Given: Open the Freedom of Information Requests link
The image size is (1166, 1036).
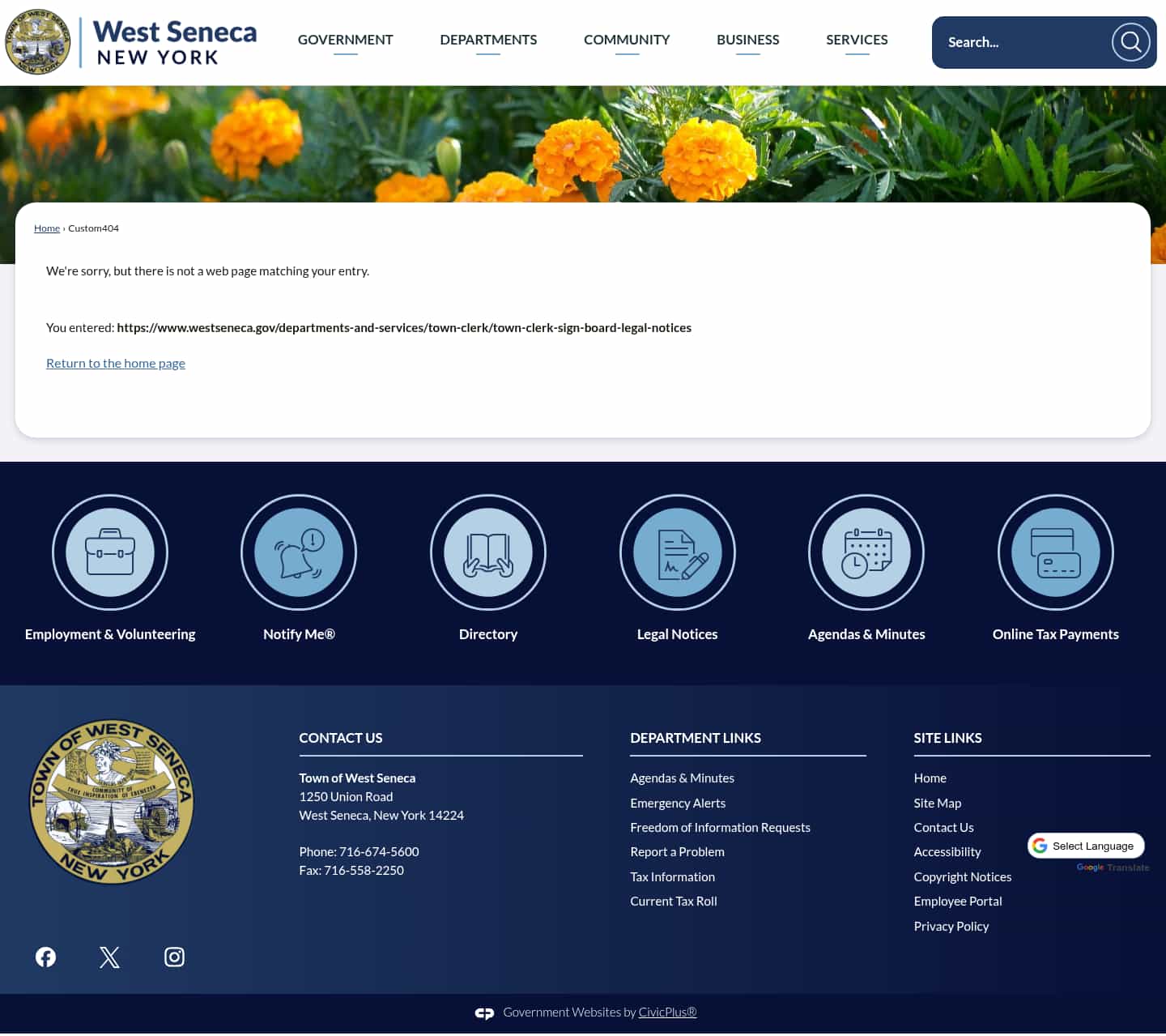Looking at the screenshot, I should (720, 827).
